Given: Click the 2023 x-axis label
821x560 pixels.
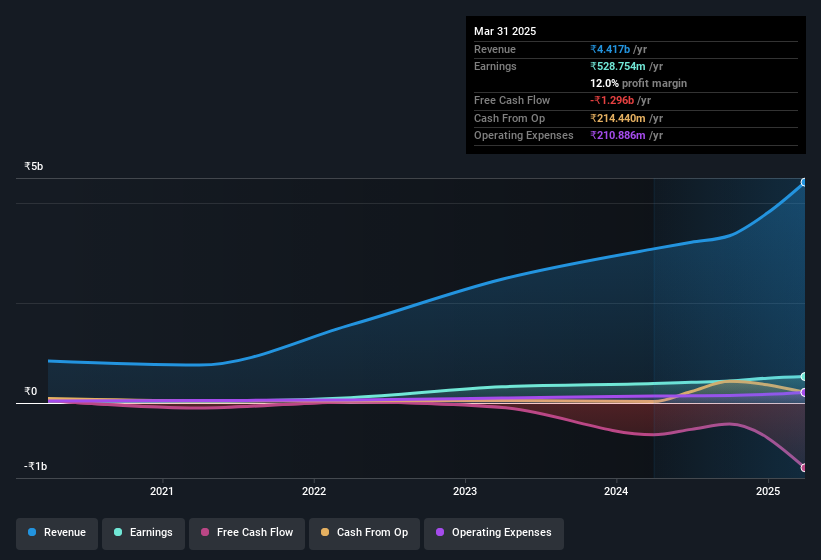Looking at the screenshot, I should (x=465, y=491).
